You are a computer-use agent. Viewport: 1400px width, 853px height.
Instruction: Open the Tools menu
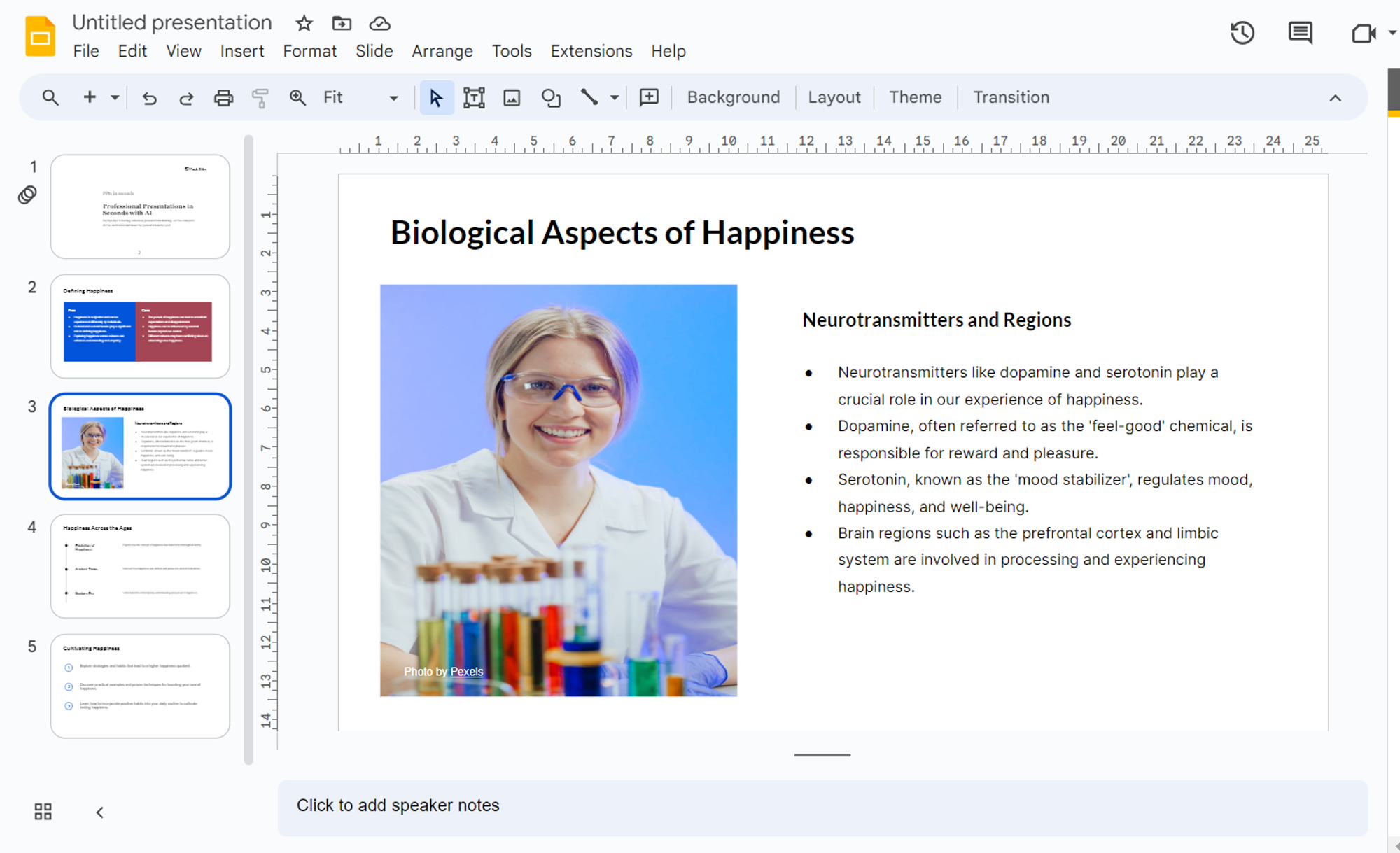[x=511, y=51]
